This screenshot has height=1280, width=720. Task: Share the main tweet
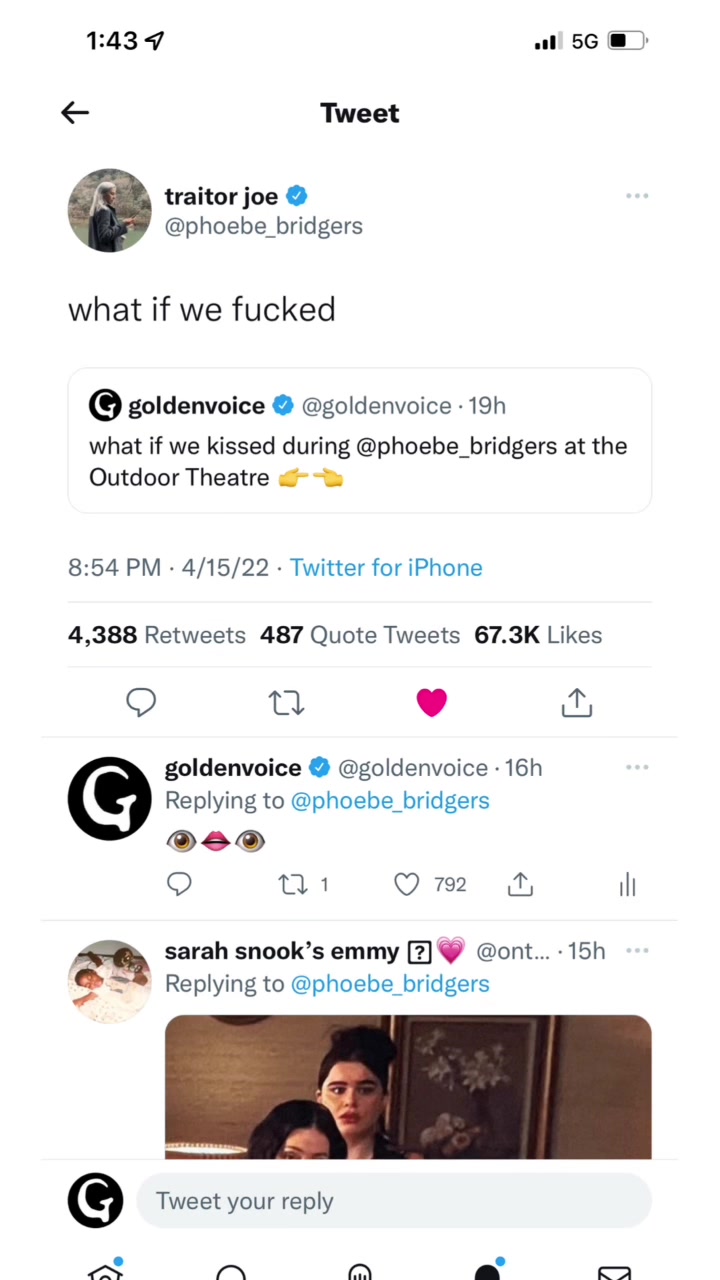coord(577,703)
